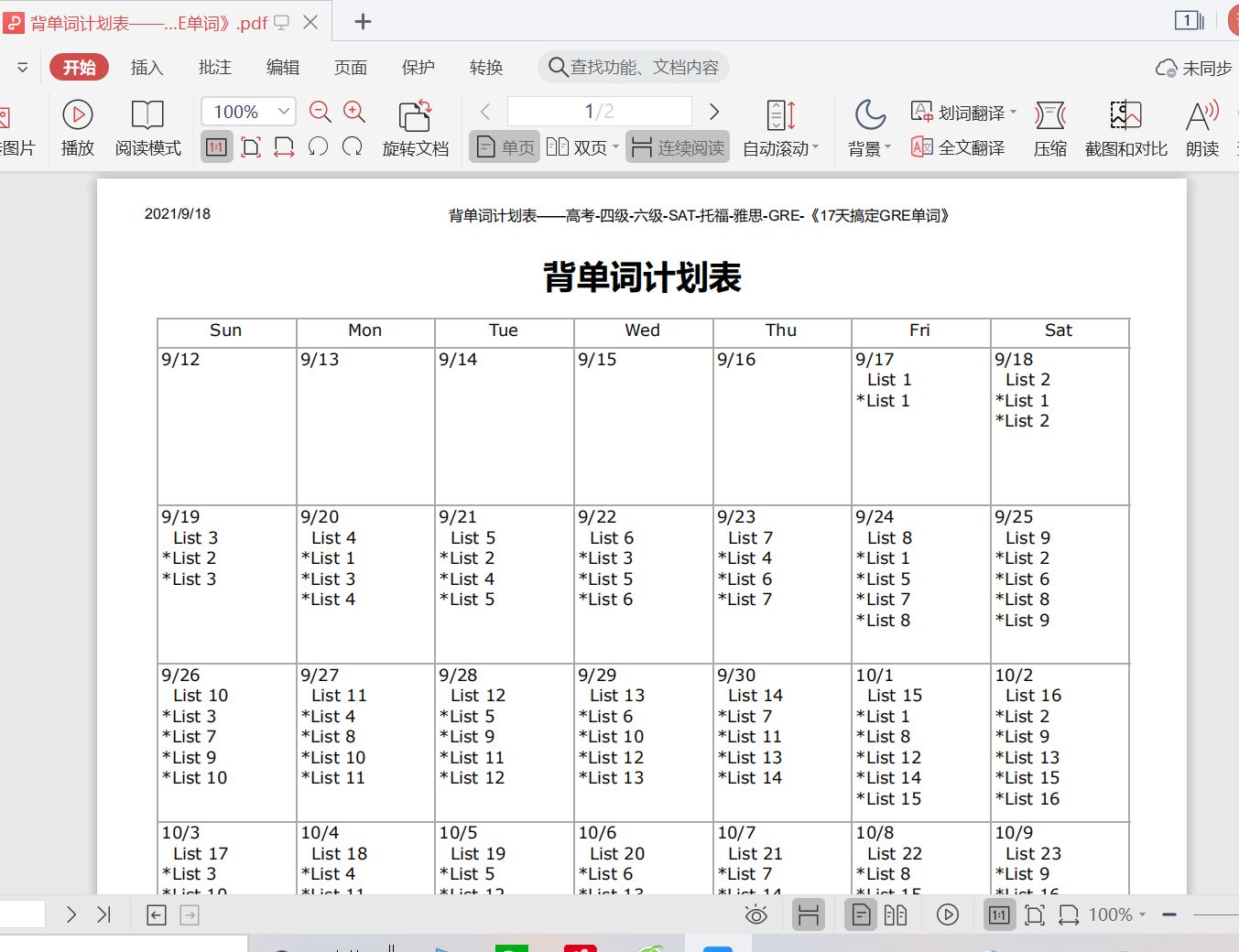Click the 旋转文档 rotate document icon

[x=415, y=116]
